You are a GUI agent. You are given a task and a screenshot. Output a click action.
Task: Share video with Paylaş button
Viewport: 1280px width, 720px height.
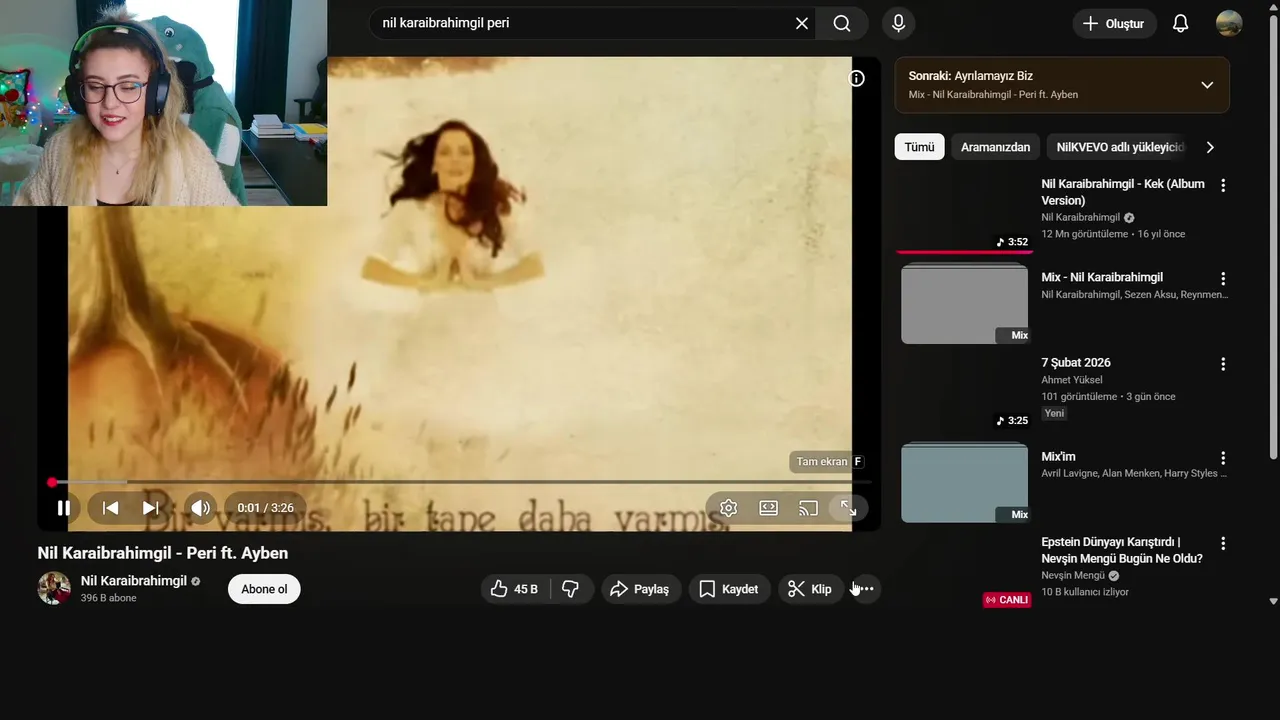click(x=641, y=589)
